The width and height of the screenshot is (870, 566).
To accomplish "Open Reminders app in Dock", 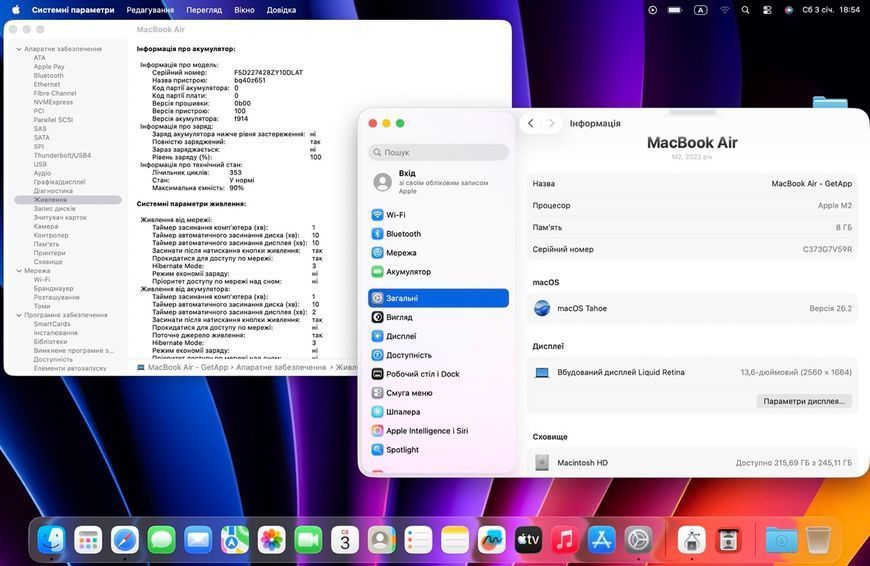I will pos(418,539).
